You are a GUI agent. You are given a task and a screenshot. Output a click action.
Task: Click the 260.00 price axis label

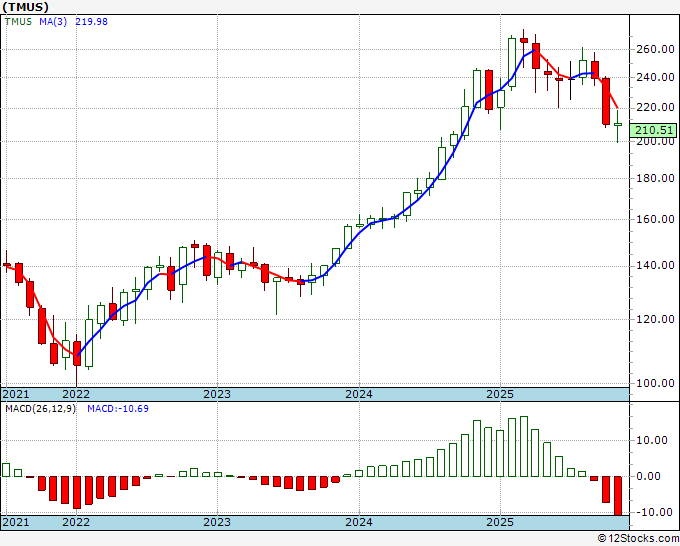tap(655, 49)
